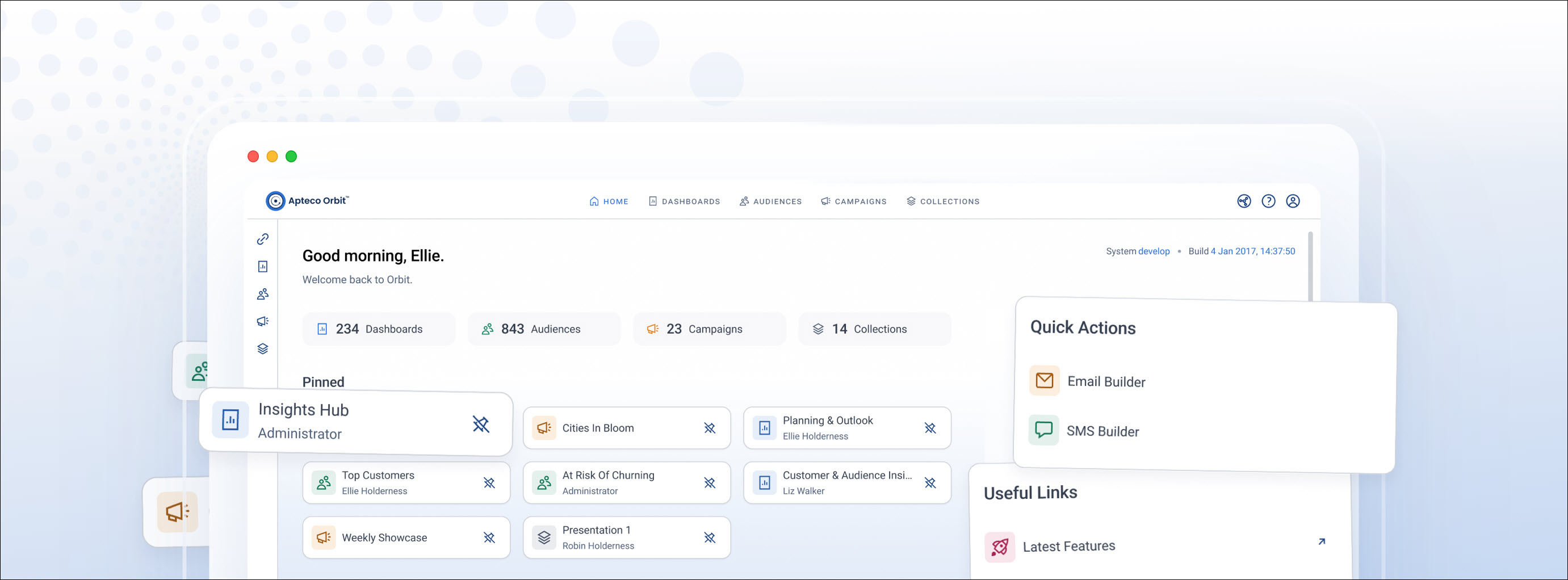The image size is (1568, 580).
Task: Switch to the Audiences tab
Action: (770, 201)
